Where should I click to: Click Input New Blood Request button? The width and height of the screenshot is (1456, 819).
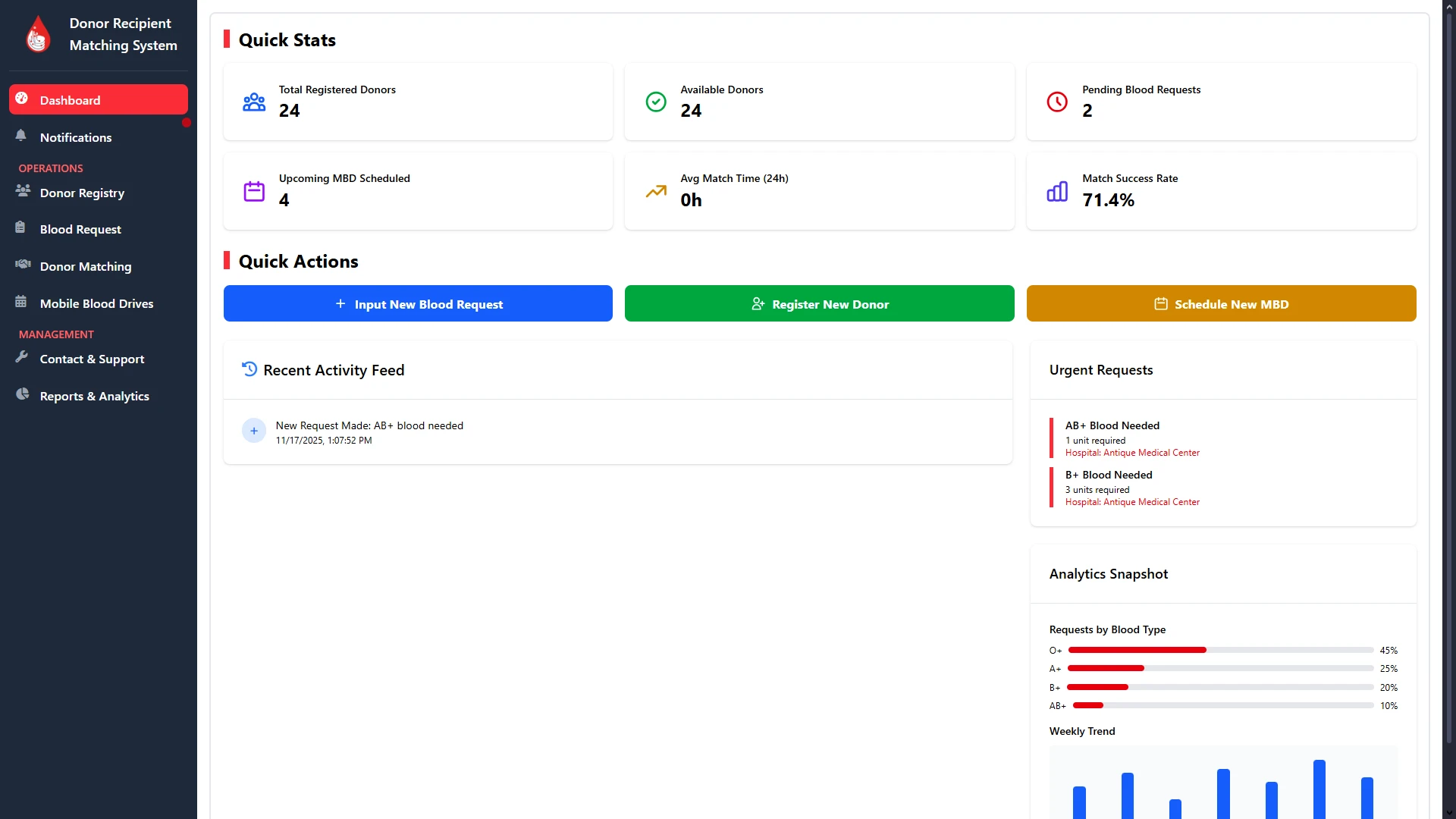[x=418, y=303]
